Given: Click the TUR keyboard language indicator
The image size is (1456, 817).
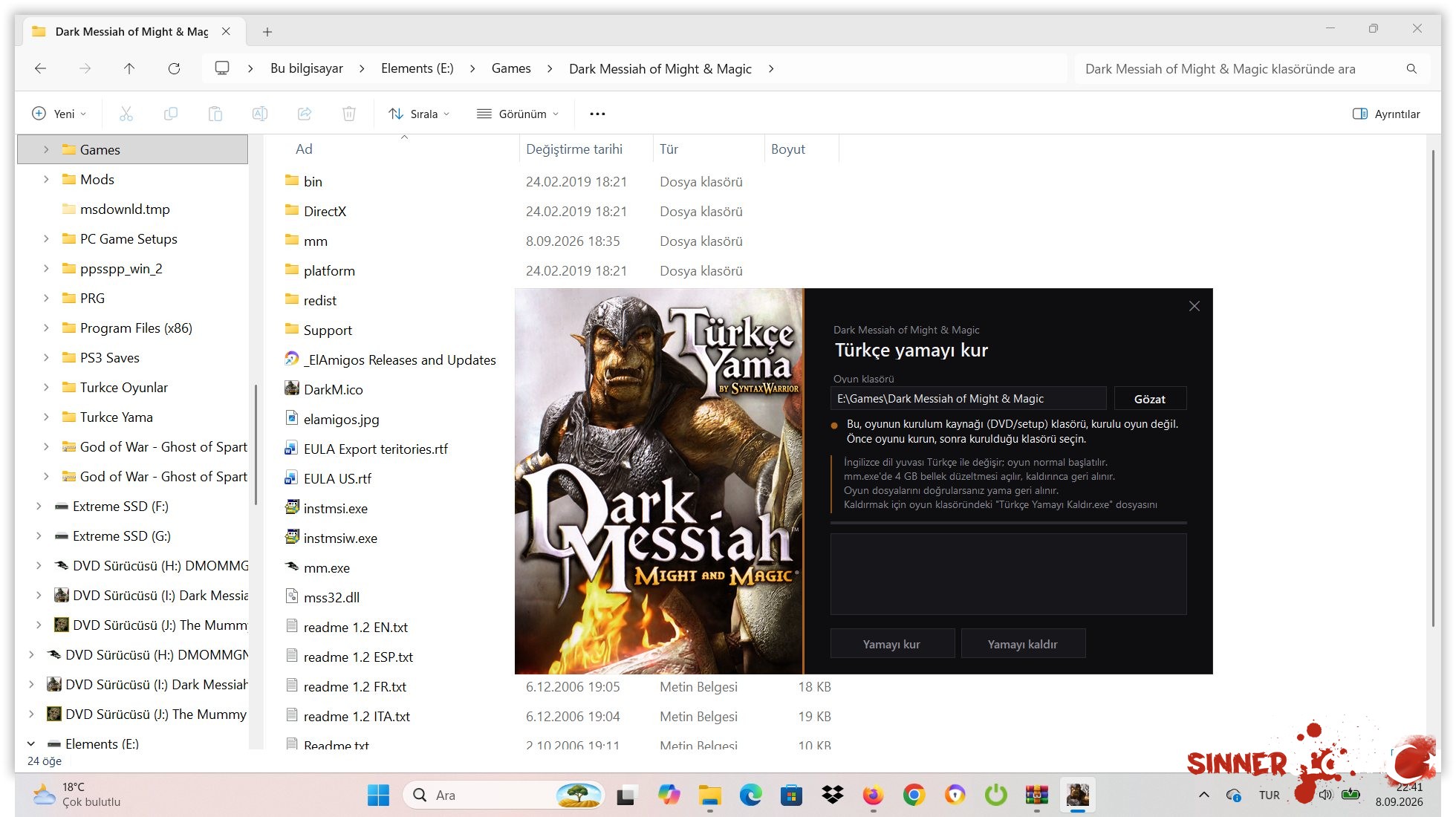Looking at the screenshot, I should 1270,795.
